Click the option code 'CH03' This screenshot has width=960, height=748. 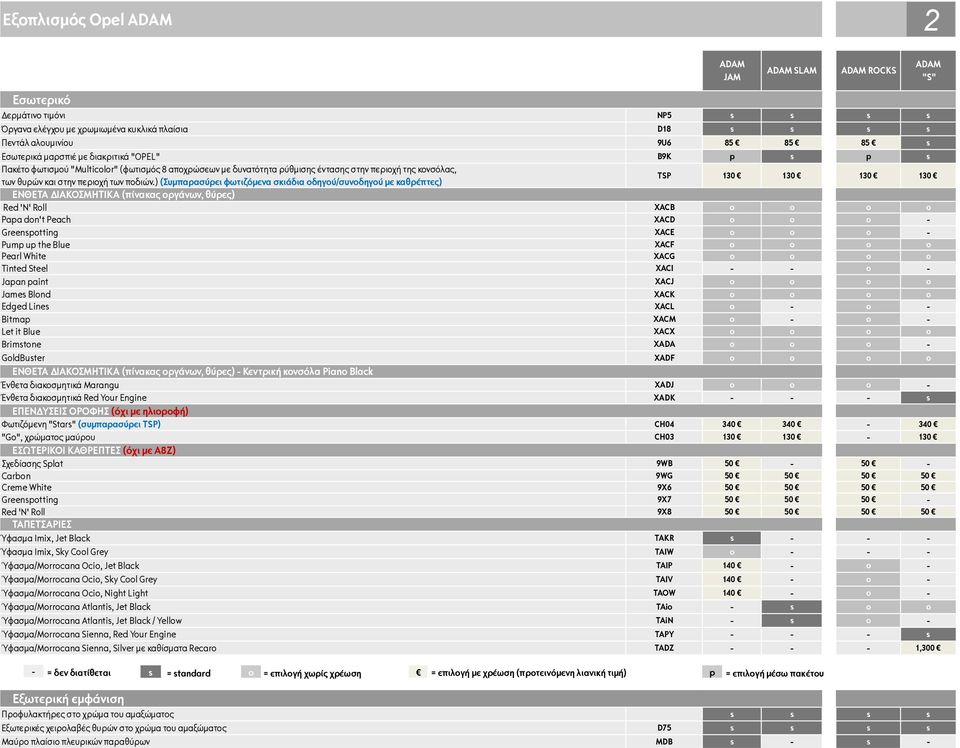tap(664, 437)
